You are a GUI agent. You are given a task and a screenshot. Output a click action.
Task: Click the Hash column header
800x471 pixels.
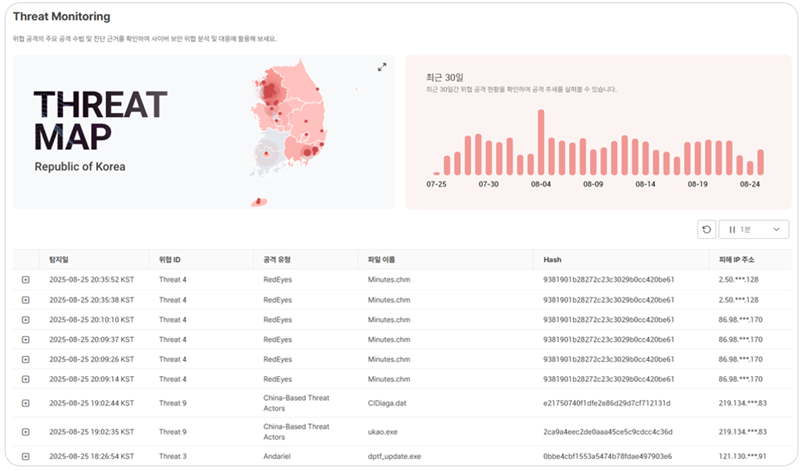552,260
